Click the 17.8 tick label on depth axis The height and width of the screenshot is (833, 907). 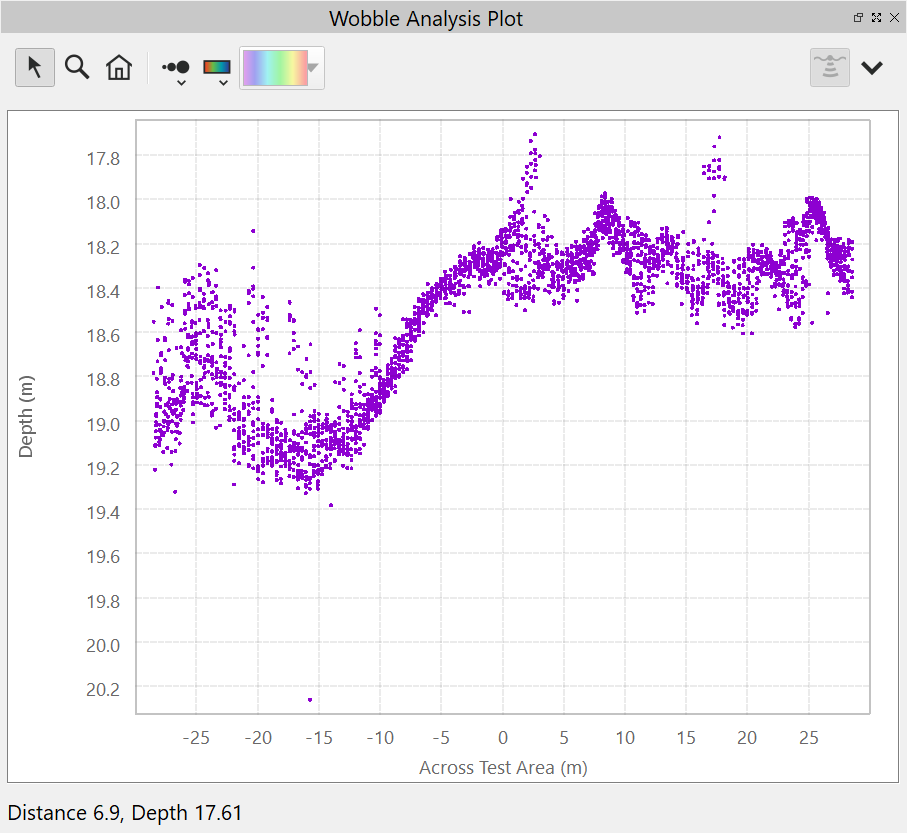103,158
